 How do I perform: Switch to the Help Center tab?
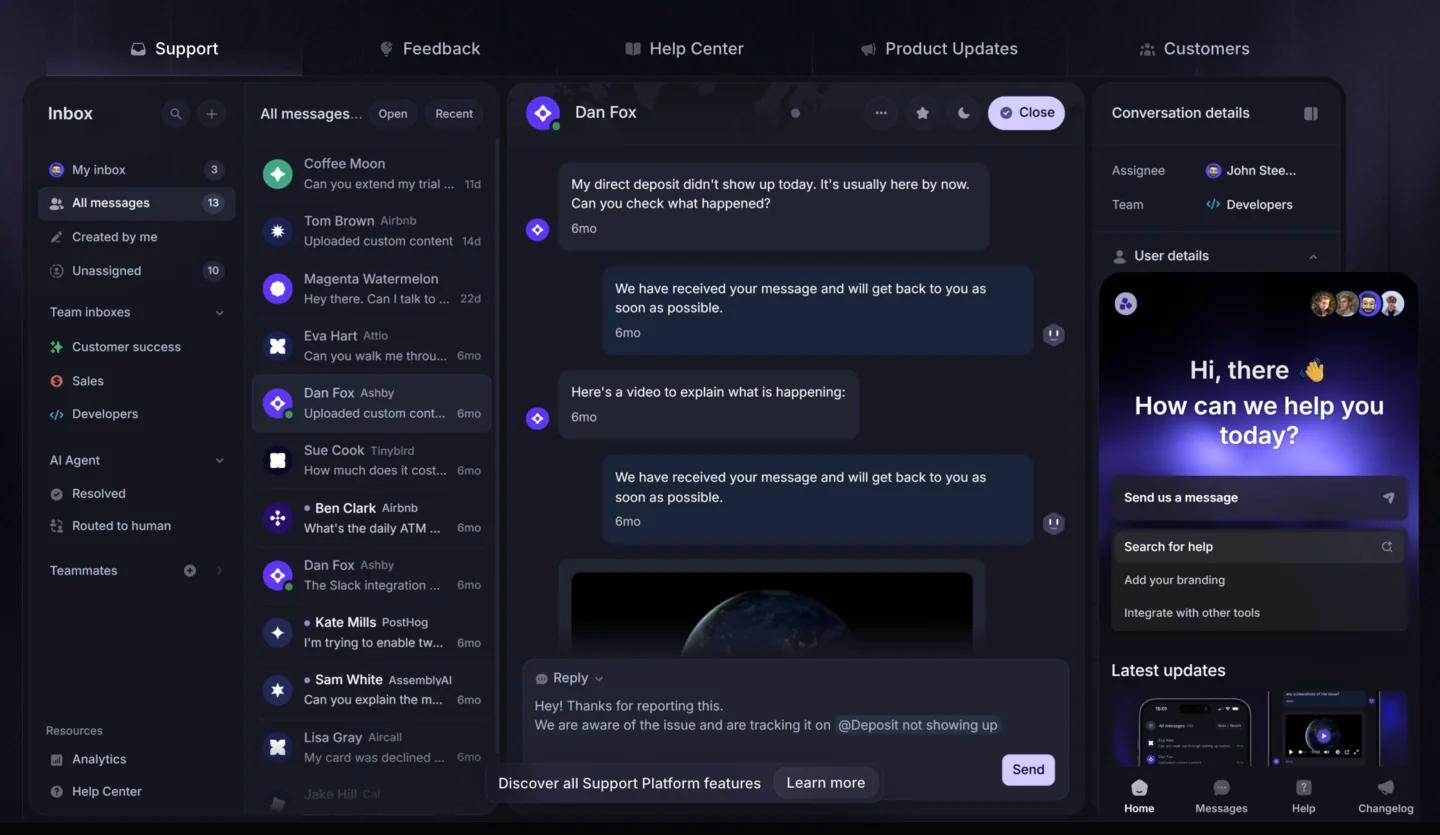(x=684, y=49)
